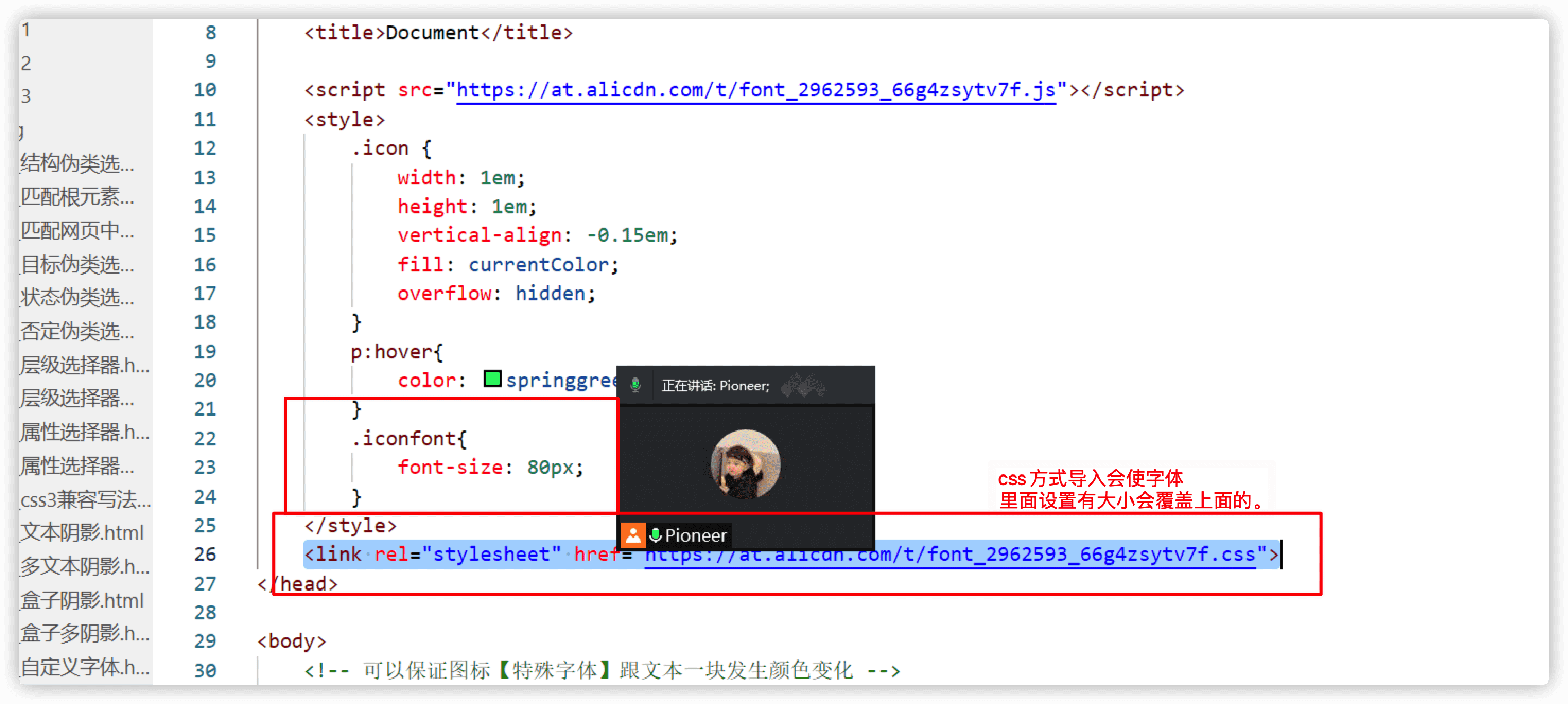
Task: Click the microphone icon beside 正在讲话
Action: pyautogui.click(x=635, y=385)
